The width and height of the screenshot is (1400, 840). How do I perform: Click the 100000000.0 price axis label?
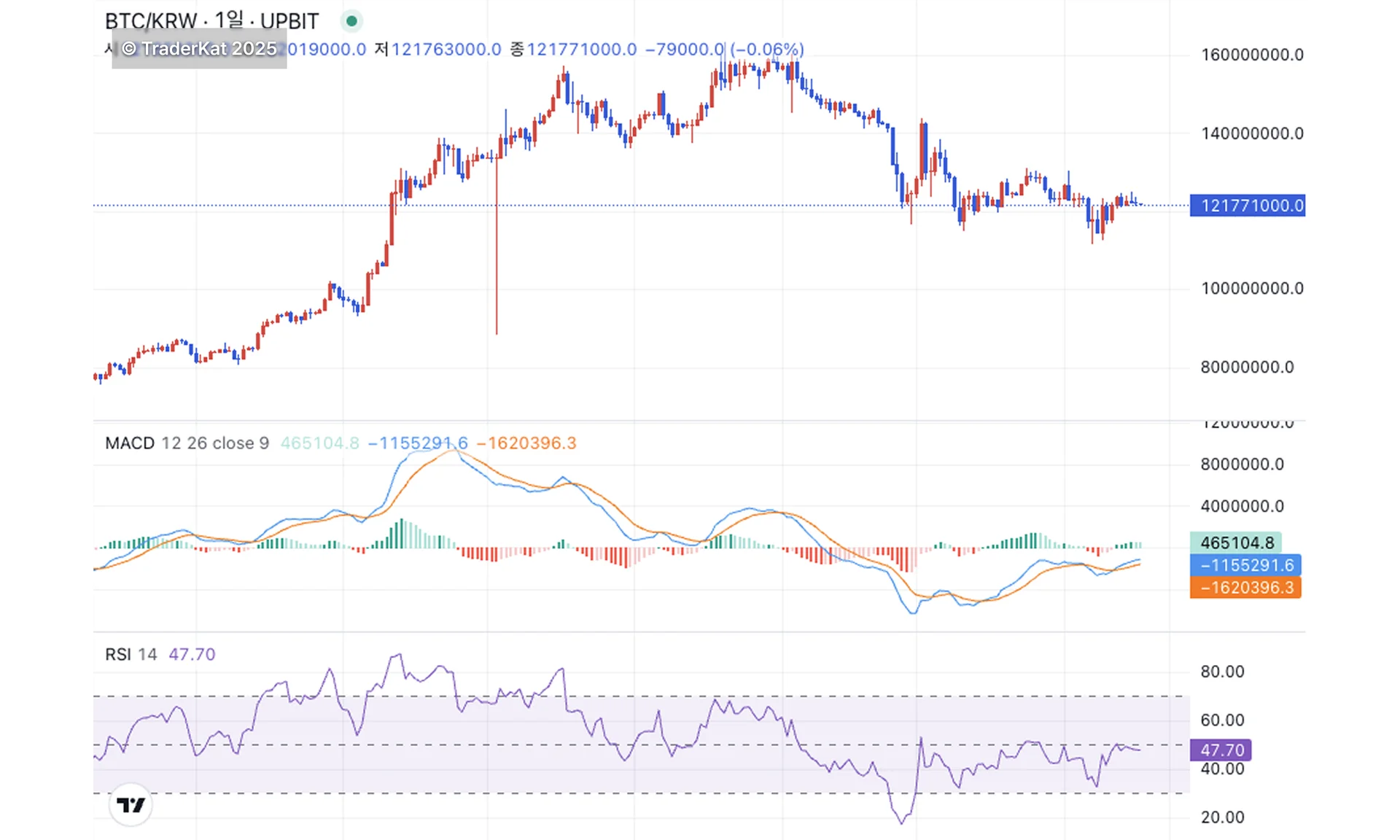tap(1251, 288)
